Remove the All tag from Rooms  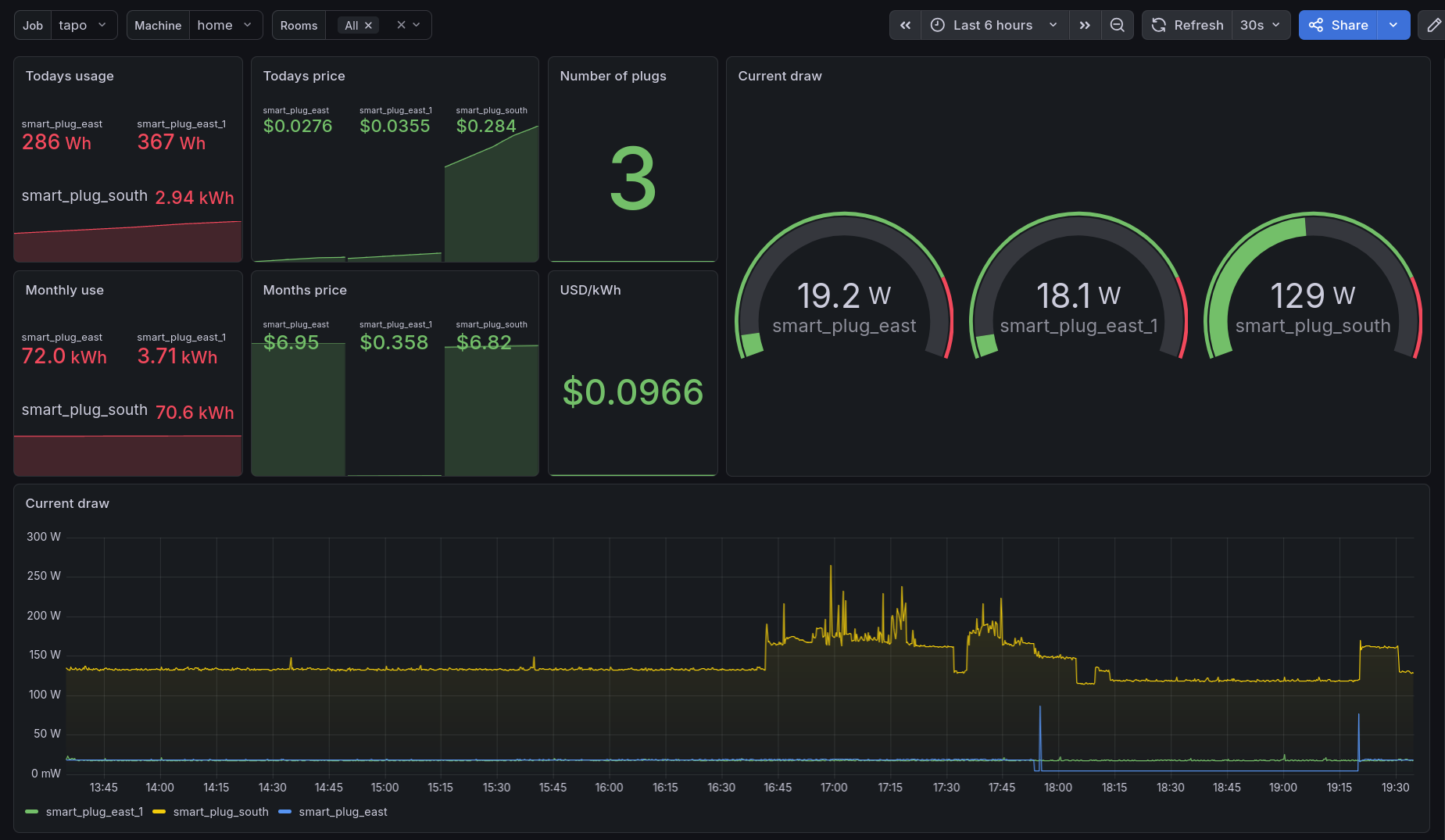pyautogui.click(x=368, y=26)
